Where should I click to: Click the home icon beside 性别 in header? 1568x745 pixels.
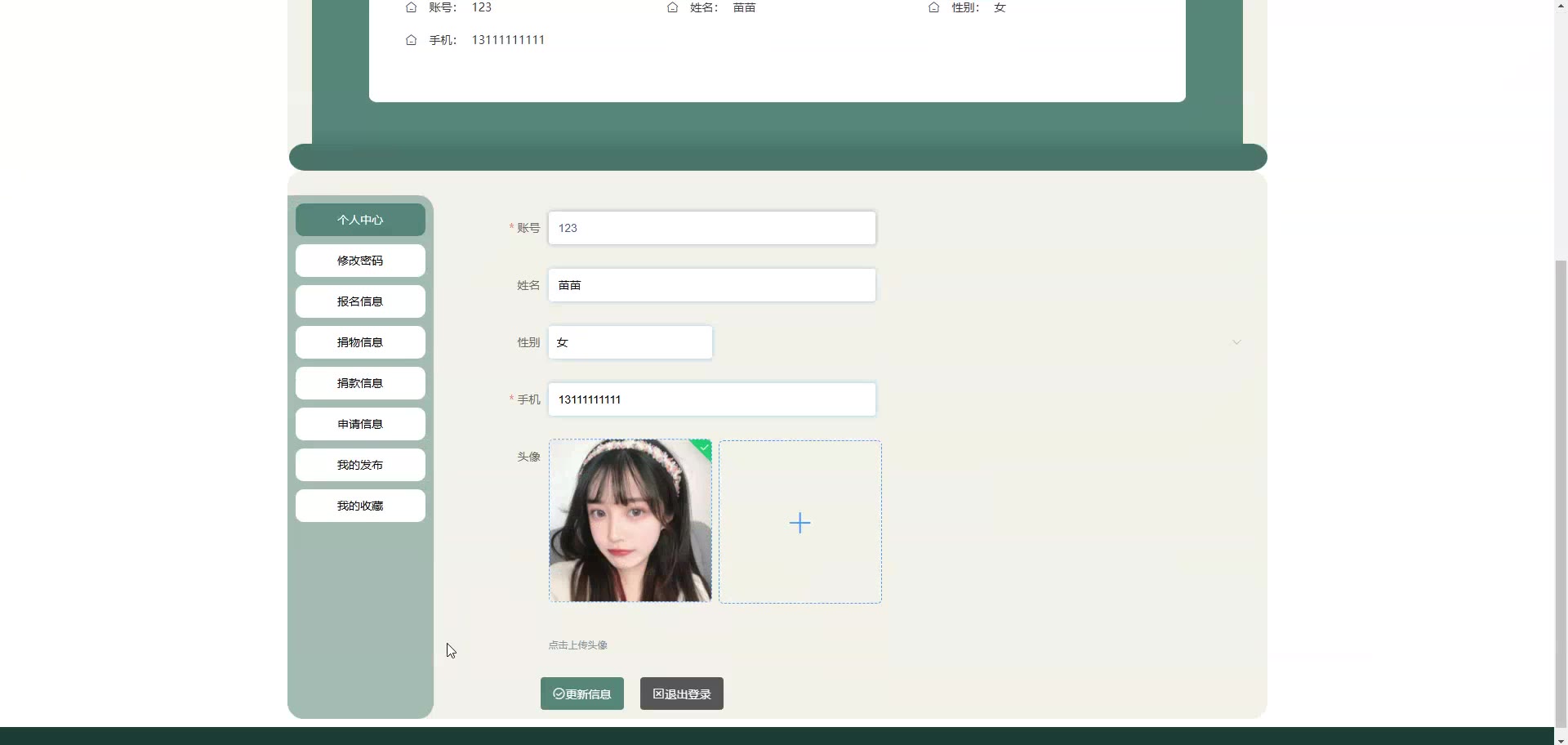pyautogui.click(x=934, y=7)
